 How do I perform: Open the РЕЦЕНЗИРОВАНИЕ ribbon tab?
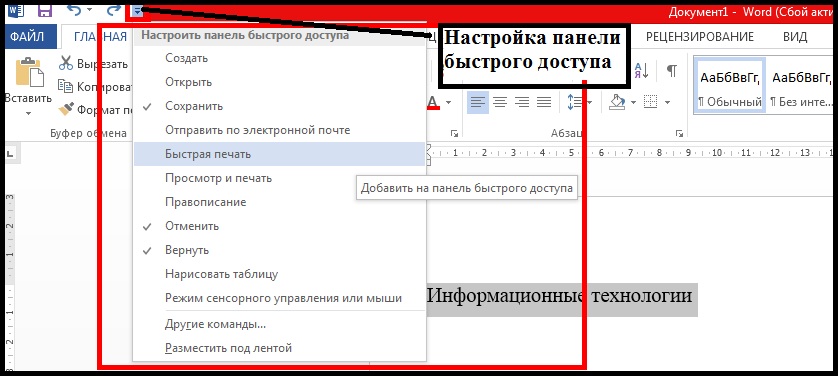tap(700, 36)
